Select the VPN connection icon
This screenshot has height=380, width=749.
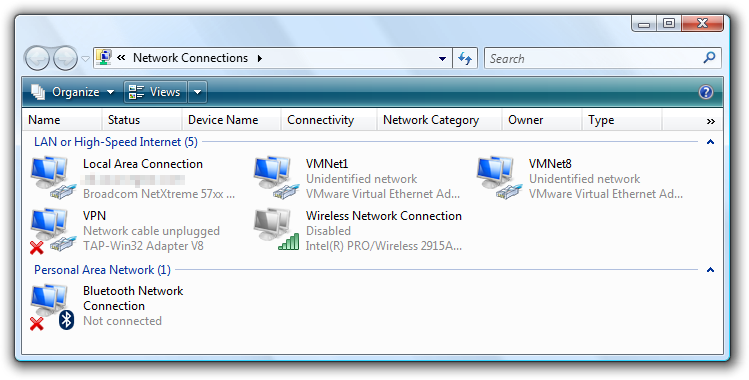(x=54, y=231)
